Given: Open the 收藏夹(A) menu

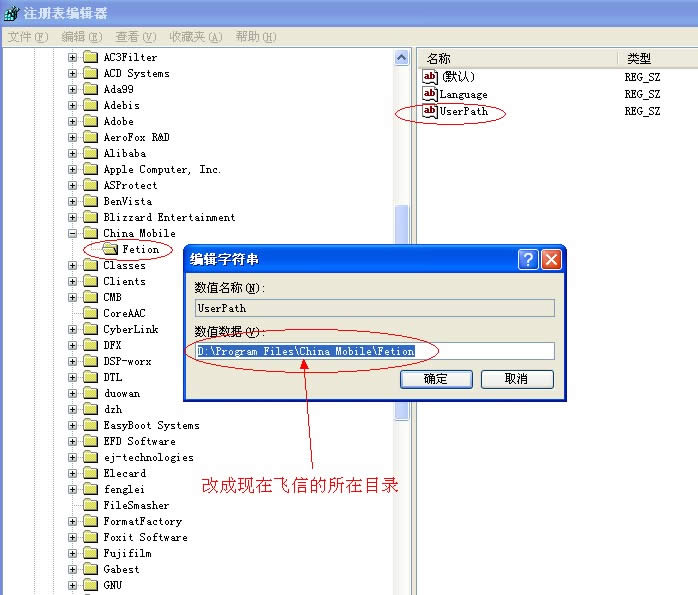Looking at the screenshot, I should pos(195,36).
